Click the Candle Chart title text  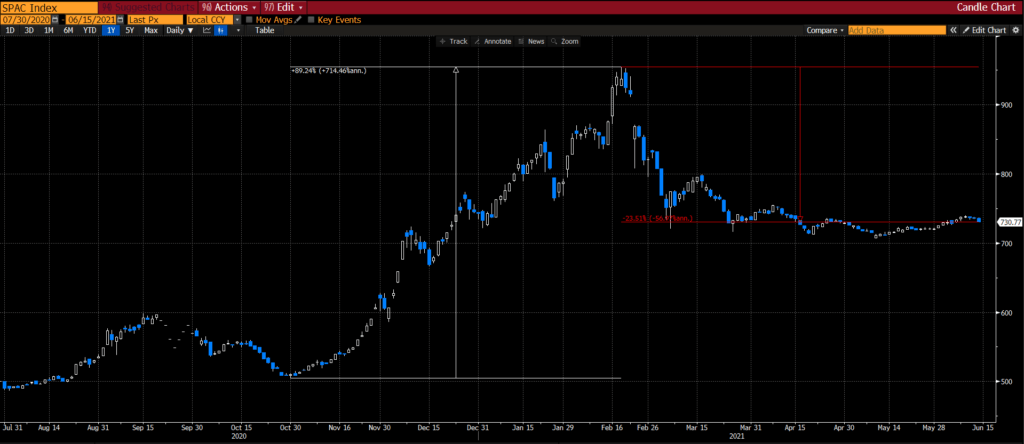[986, 7]
